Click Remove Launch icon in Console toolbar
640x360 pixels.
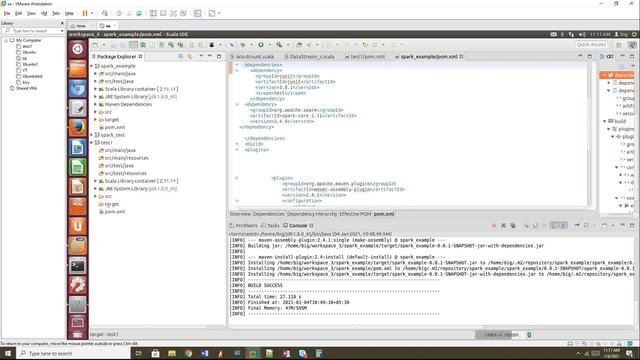point(503,225)
